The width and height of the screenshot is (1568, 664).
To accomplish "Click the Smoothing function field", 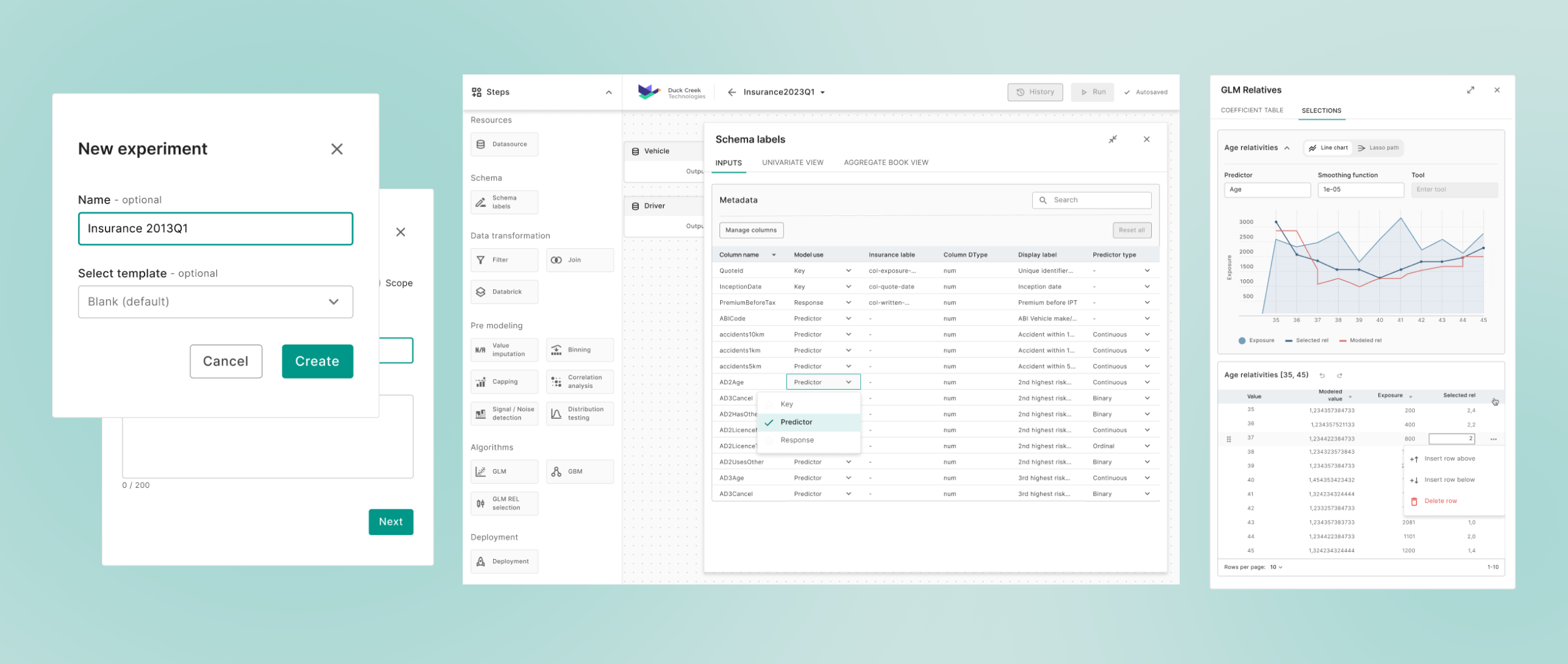I will (x=1361, y=190).
